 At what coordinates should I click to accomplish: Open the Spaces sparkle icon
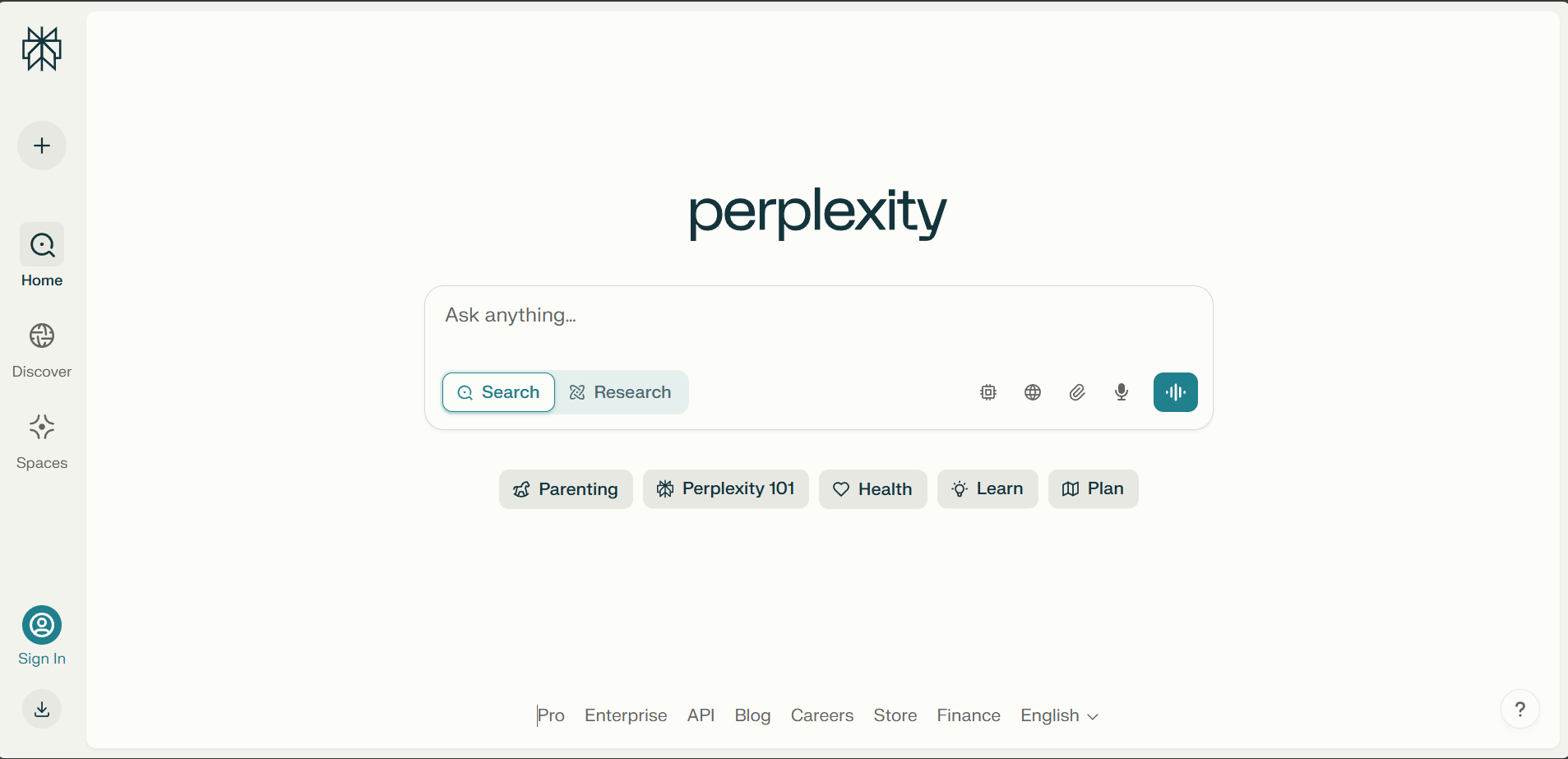pyautogui.click(x=42, y=427)
